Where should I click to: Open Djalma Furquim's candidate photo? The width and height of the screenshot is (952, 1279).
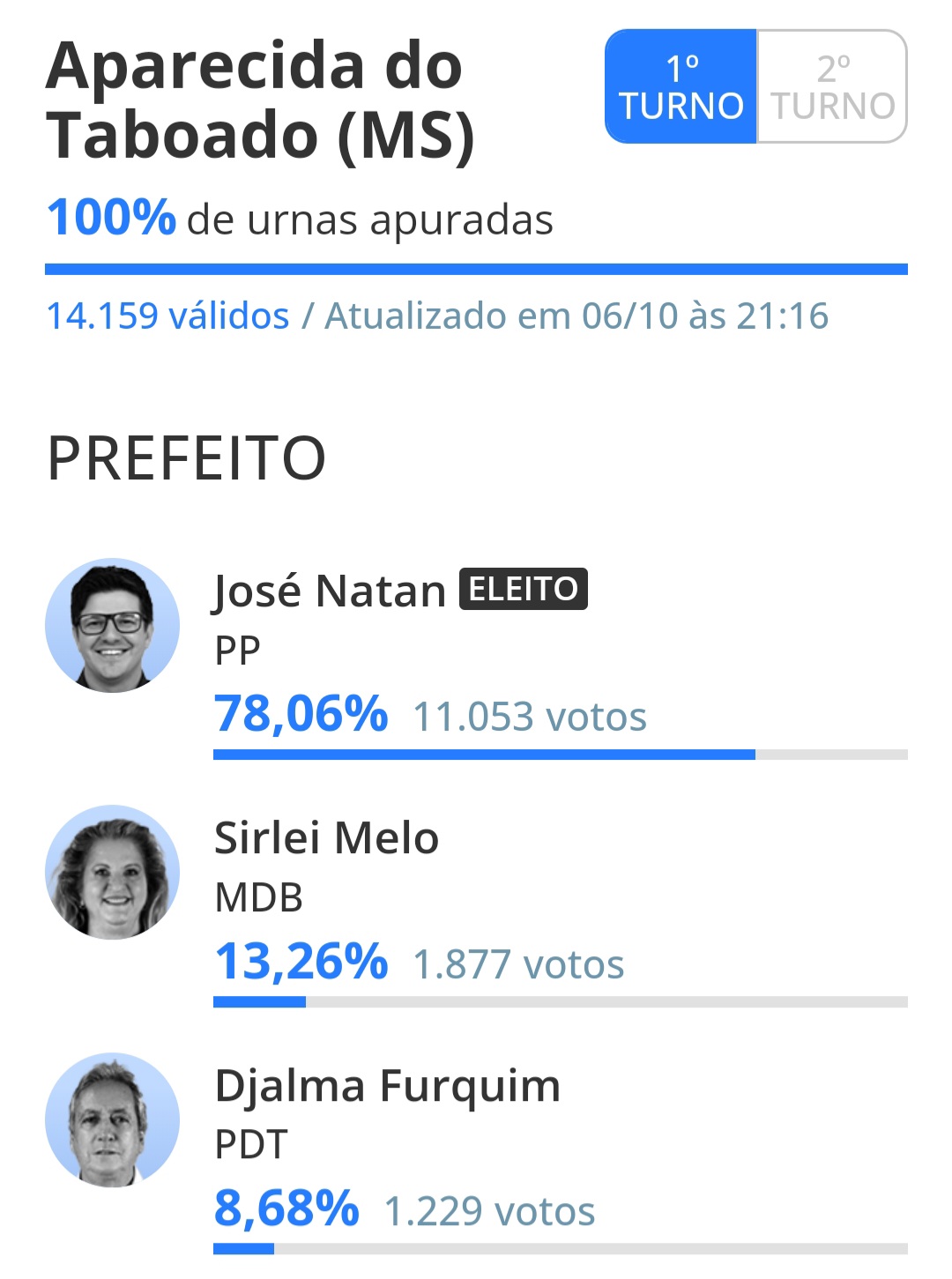[x=112, y=1119]
